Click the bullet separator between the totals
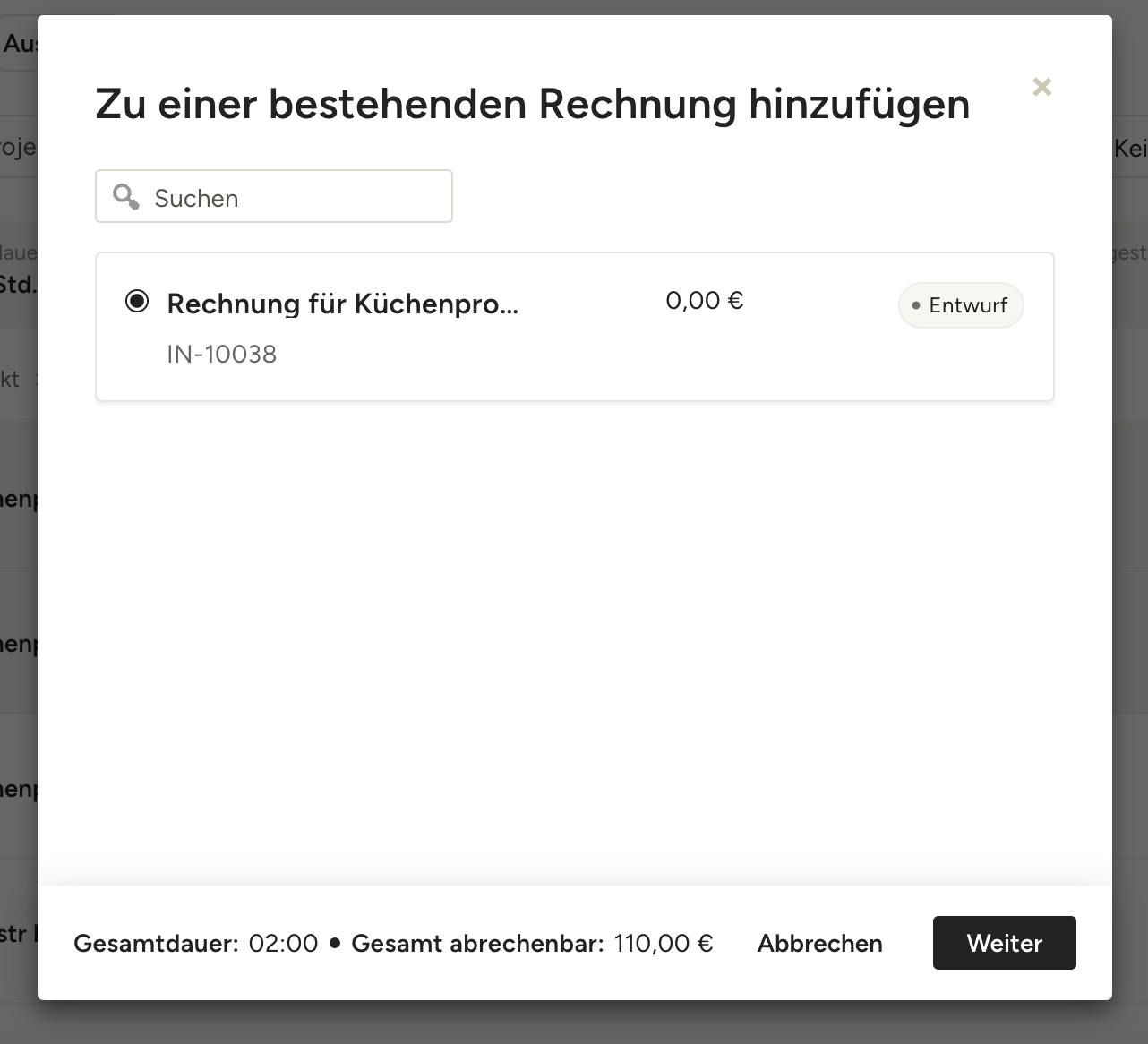Image resolution: width=1148 pixels, height=1044 pixels. [335, 943]
